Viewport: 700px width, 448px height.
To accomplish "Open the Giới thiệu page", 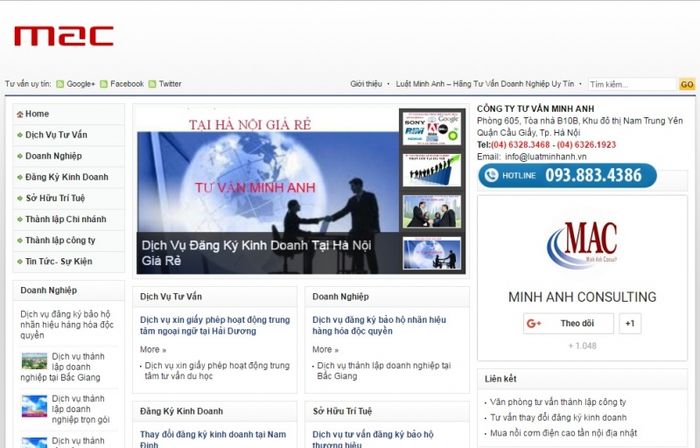I will point(366,84).
